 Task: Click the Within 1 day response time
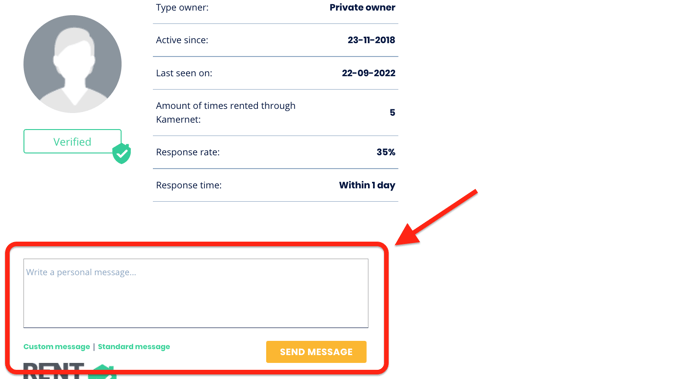click(367, 185)
